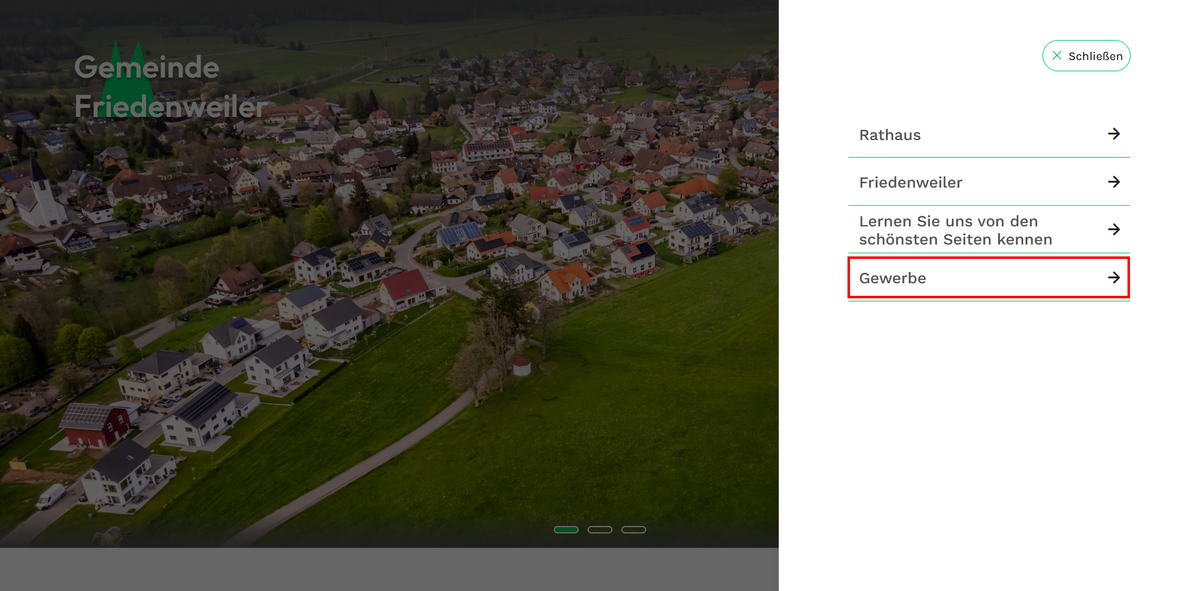Viewport: 1200px width, 591px height.
Task: Open the Gewerbe menu item
Action: click(989, 278)
